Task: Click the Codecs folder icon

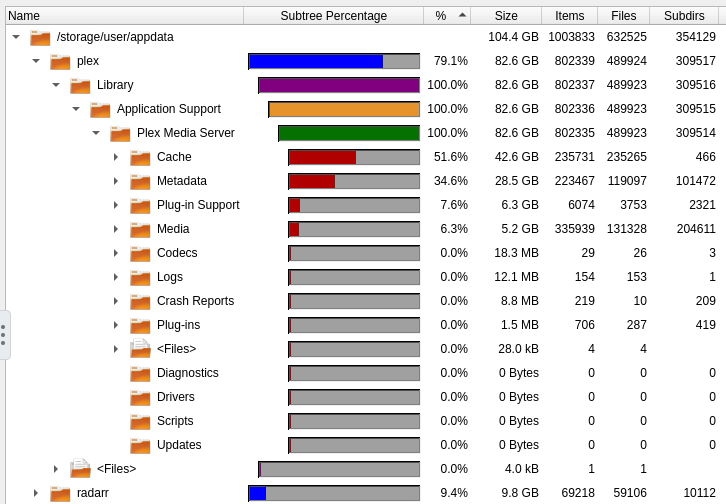Action: click(140, 254)
